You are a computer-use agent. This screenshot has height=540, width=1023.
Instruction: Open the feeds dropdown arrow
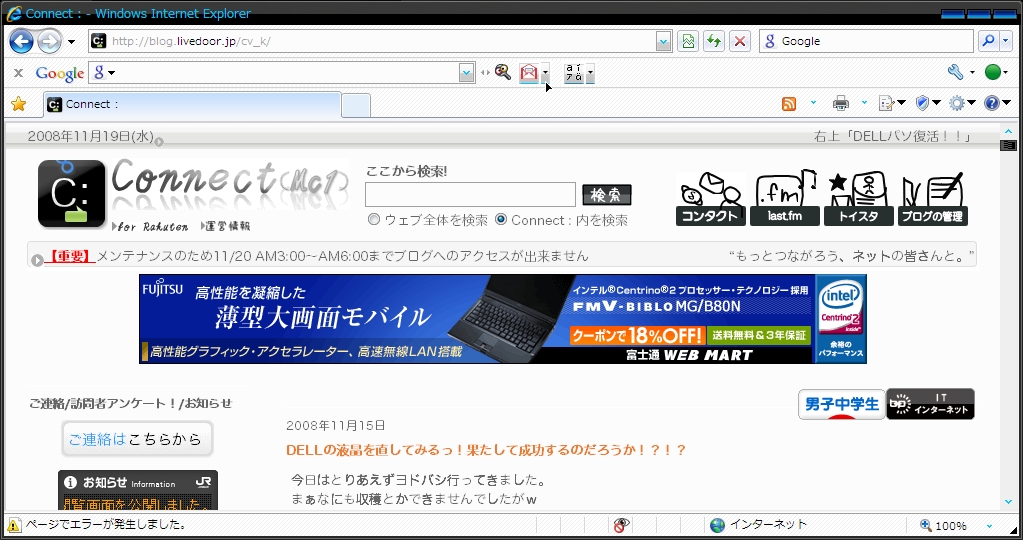coord(813,103)
